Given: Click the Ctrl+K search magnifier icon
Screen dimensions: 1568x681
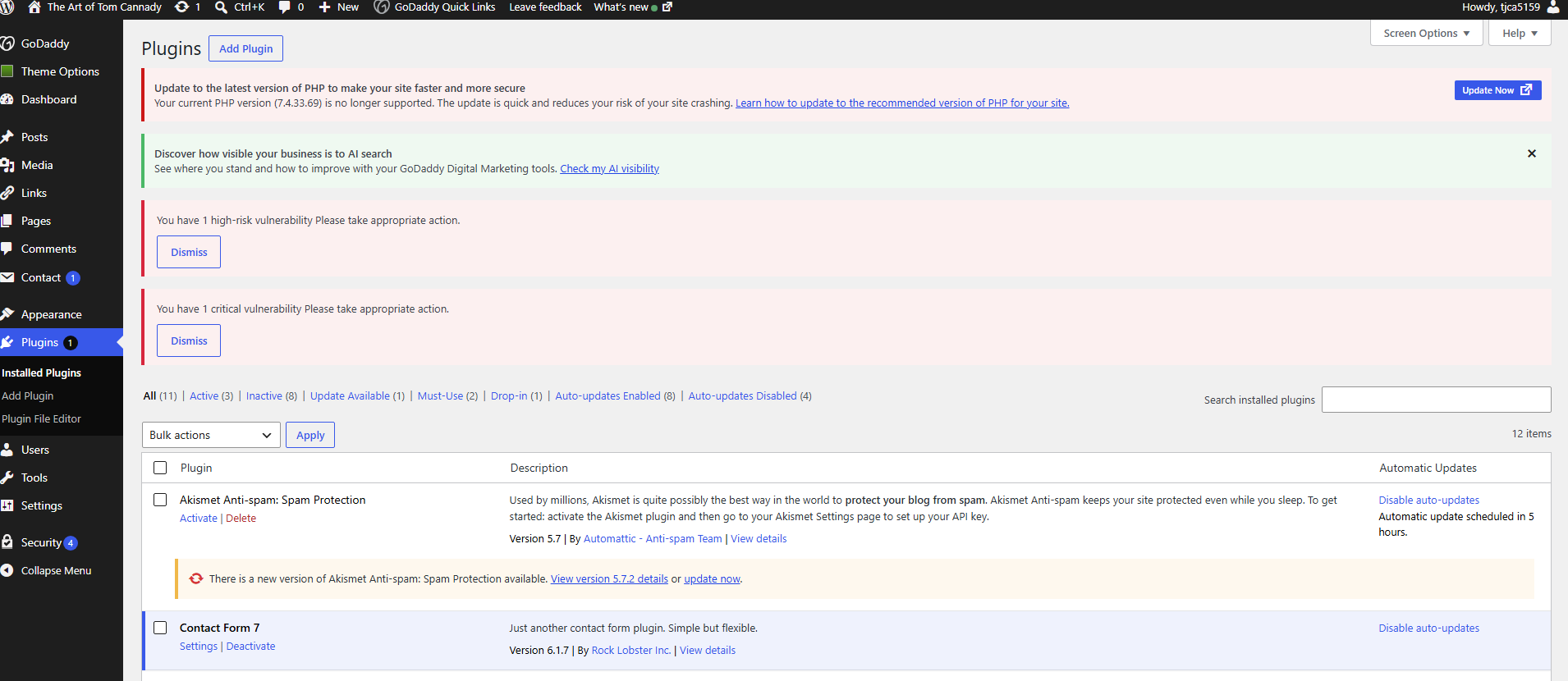Looking at the screenshot, I should coord(221,7).
